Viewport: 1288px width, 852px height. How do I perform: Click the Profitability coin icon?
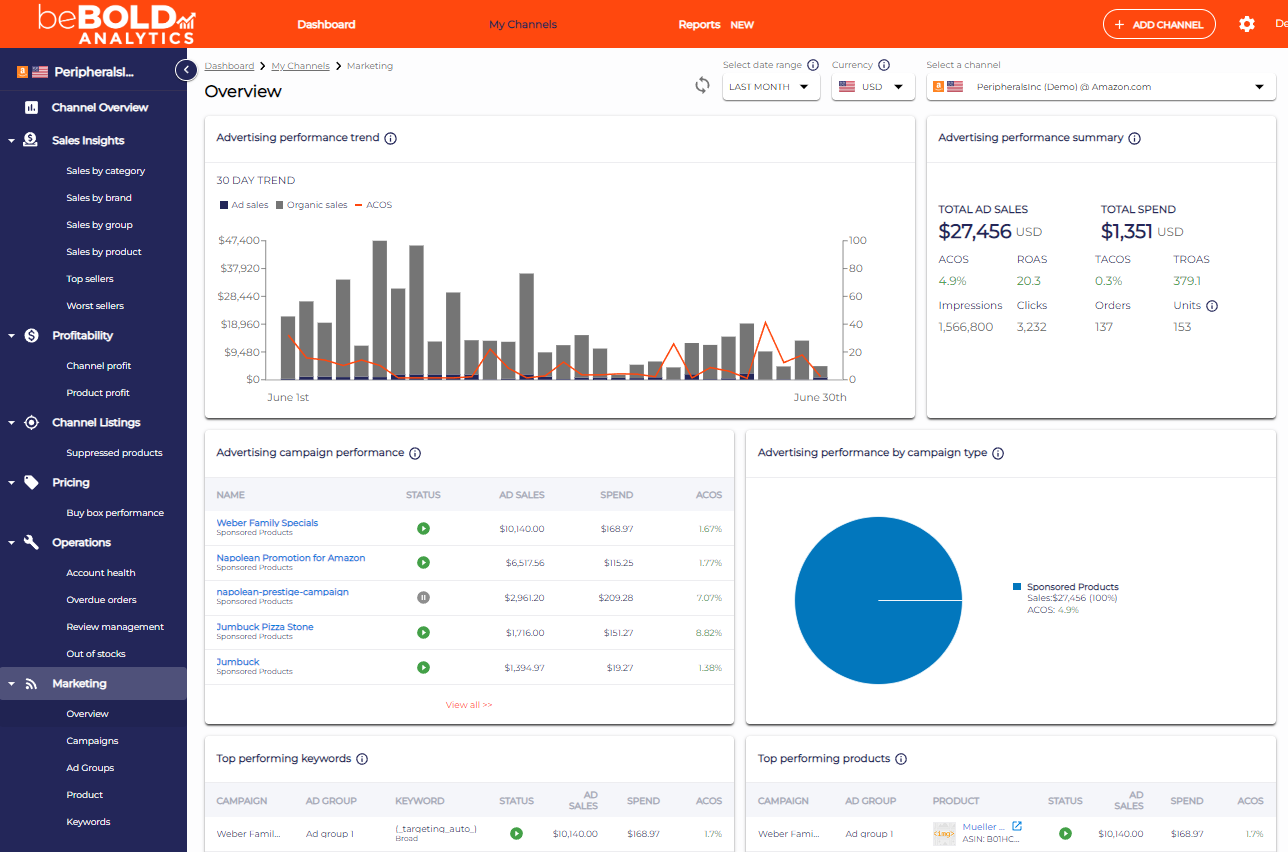point(31,335)
